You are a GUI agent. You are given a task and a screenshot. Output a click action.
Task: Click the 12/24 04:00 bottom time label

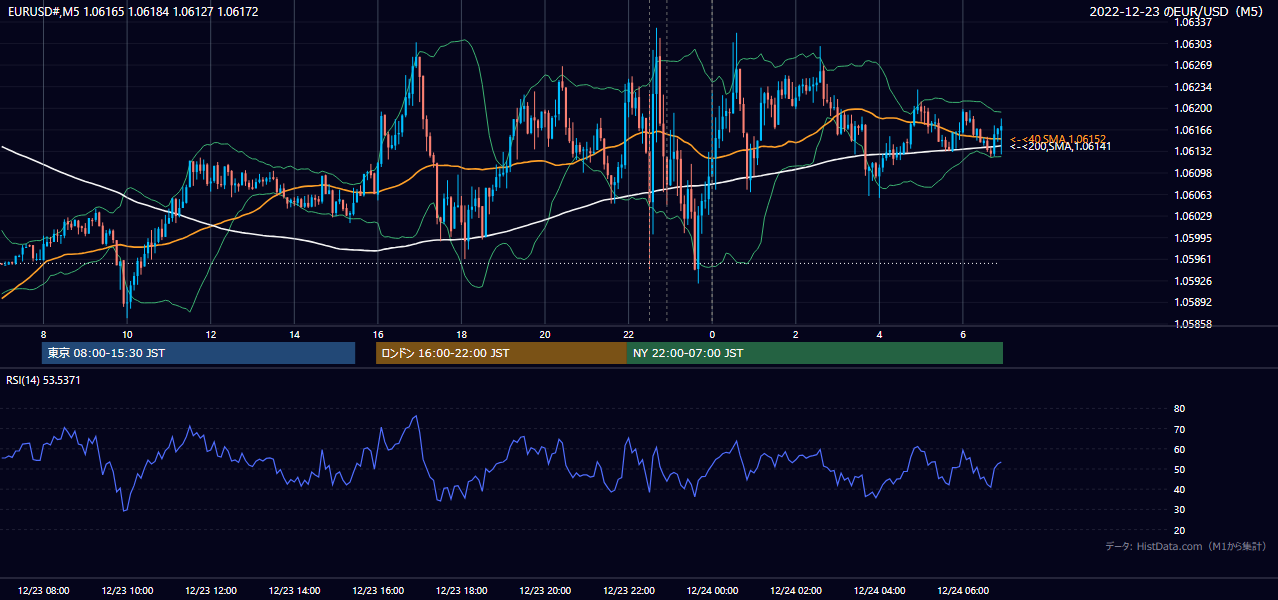tap(879, 591)
